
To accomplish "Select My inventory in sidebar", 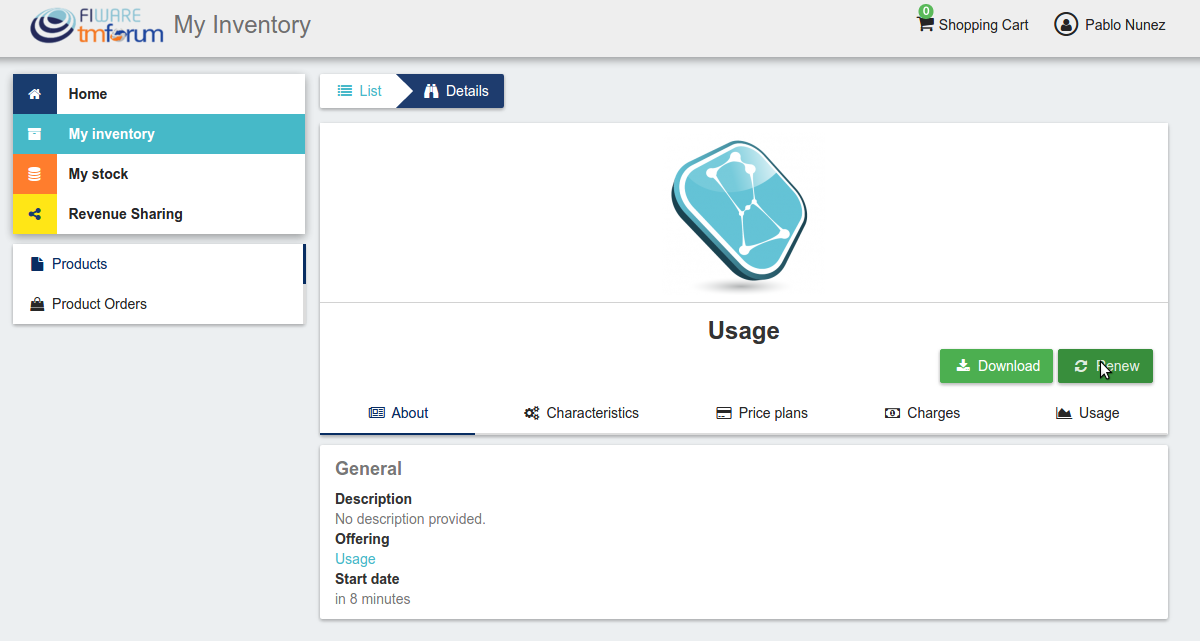I will click(159, 134).
